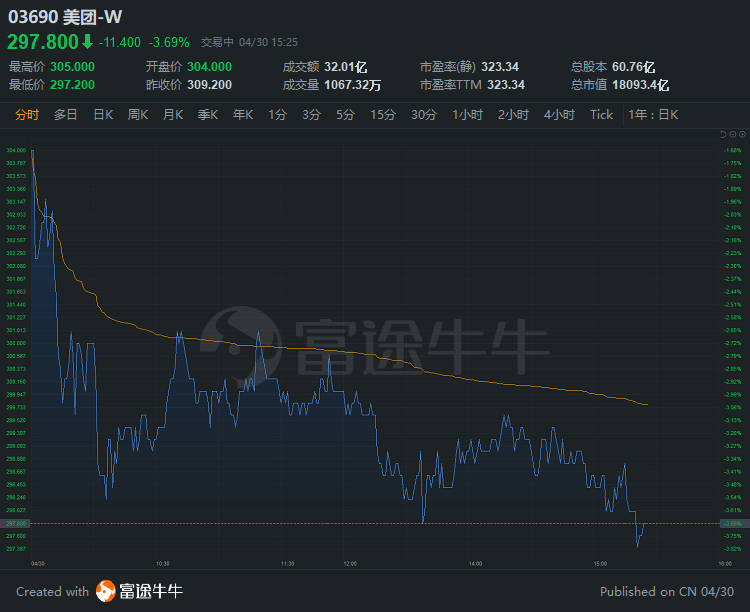750x612 pixels.
Task: Click the green down-arrow beside price 297.800
Action: [88, 42]
